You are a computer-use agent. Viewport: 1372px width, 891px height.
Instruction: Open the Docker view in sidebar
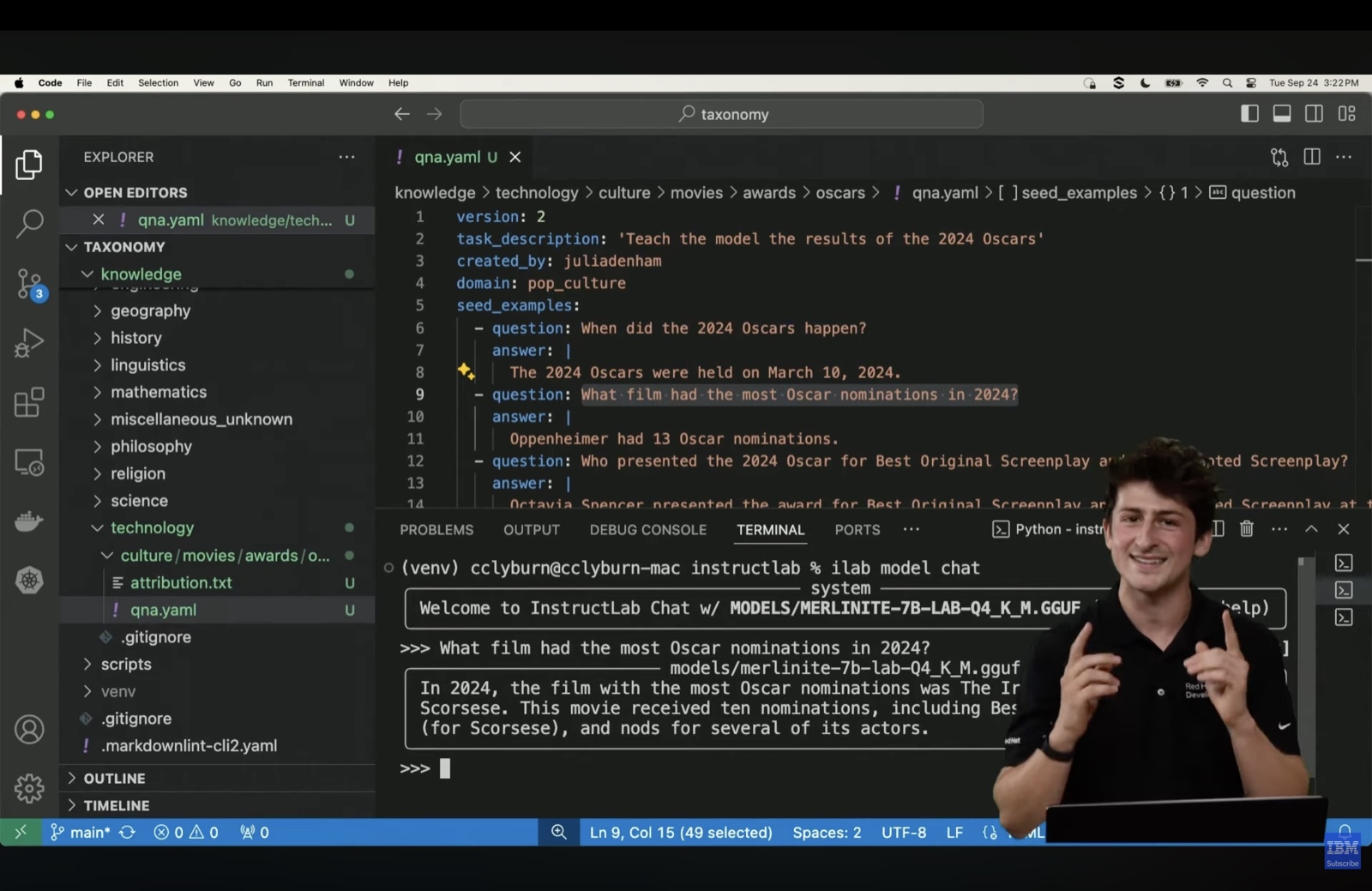click(29, 521)
